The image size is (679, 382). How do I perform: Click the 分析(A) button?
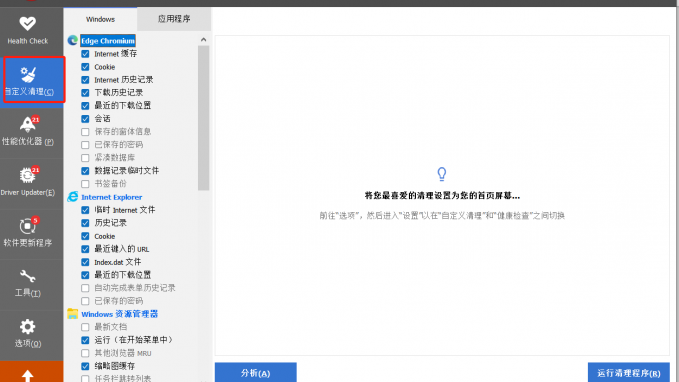(x=255, y=372)
